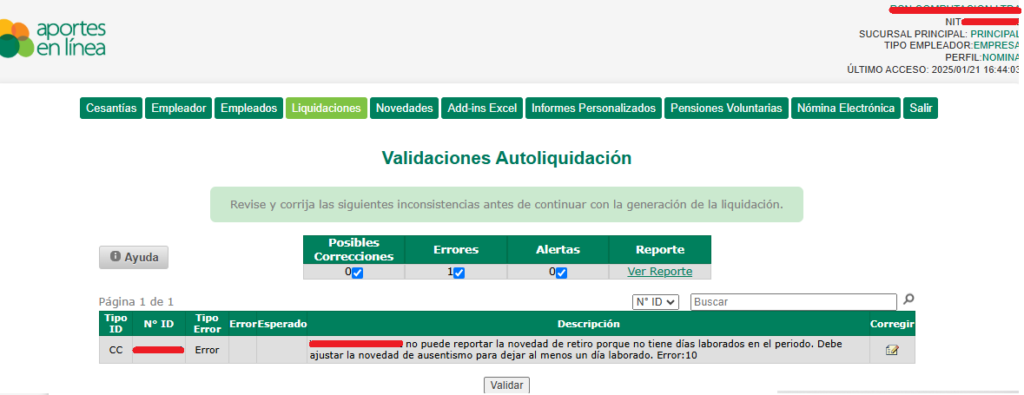Click the Descripción column header

pos(588,324)
